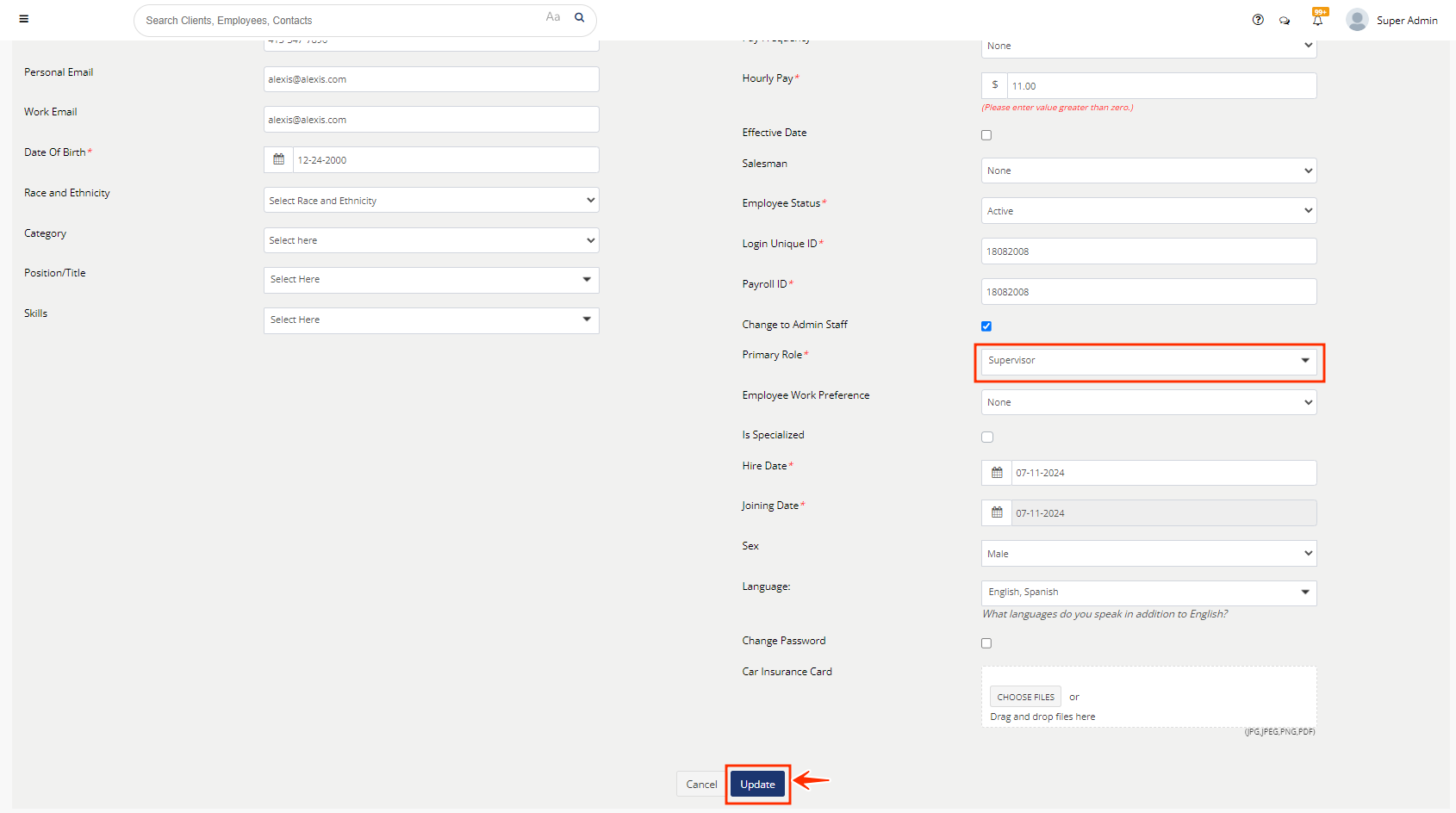Open the Super Admin profile menu
The image size is (1456, 813).
[1392, 20]
